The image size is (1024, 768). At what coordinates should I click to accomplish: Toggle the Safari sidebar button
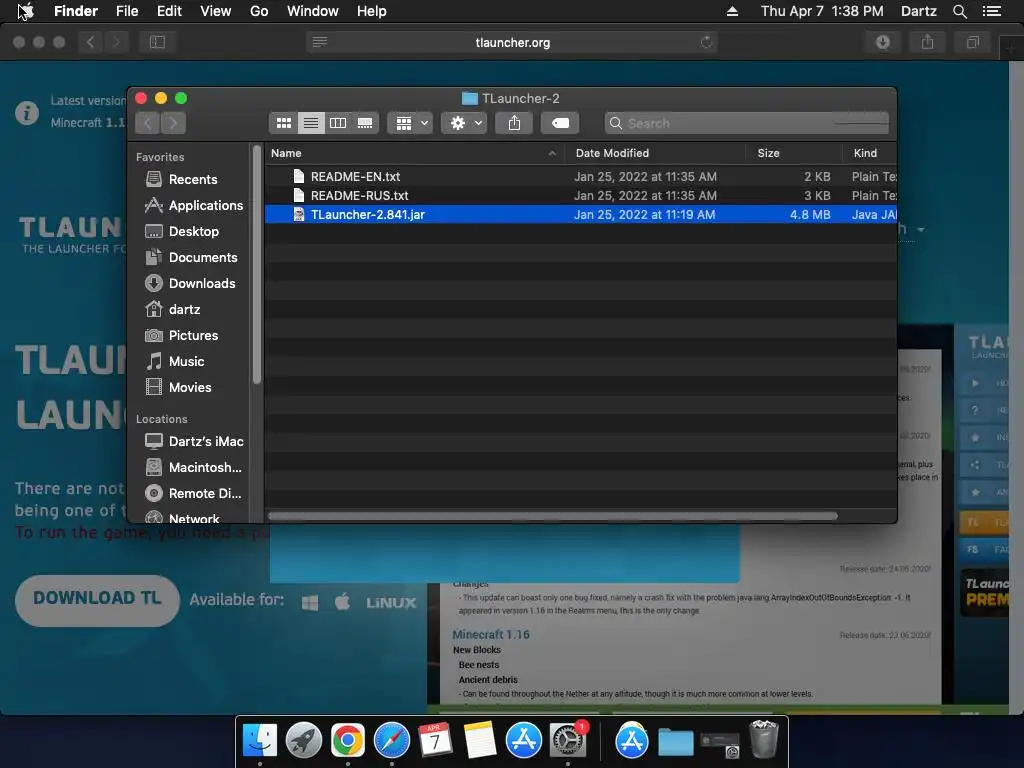[x=157, y=42]
